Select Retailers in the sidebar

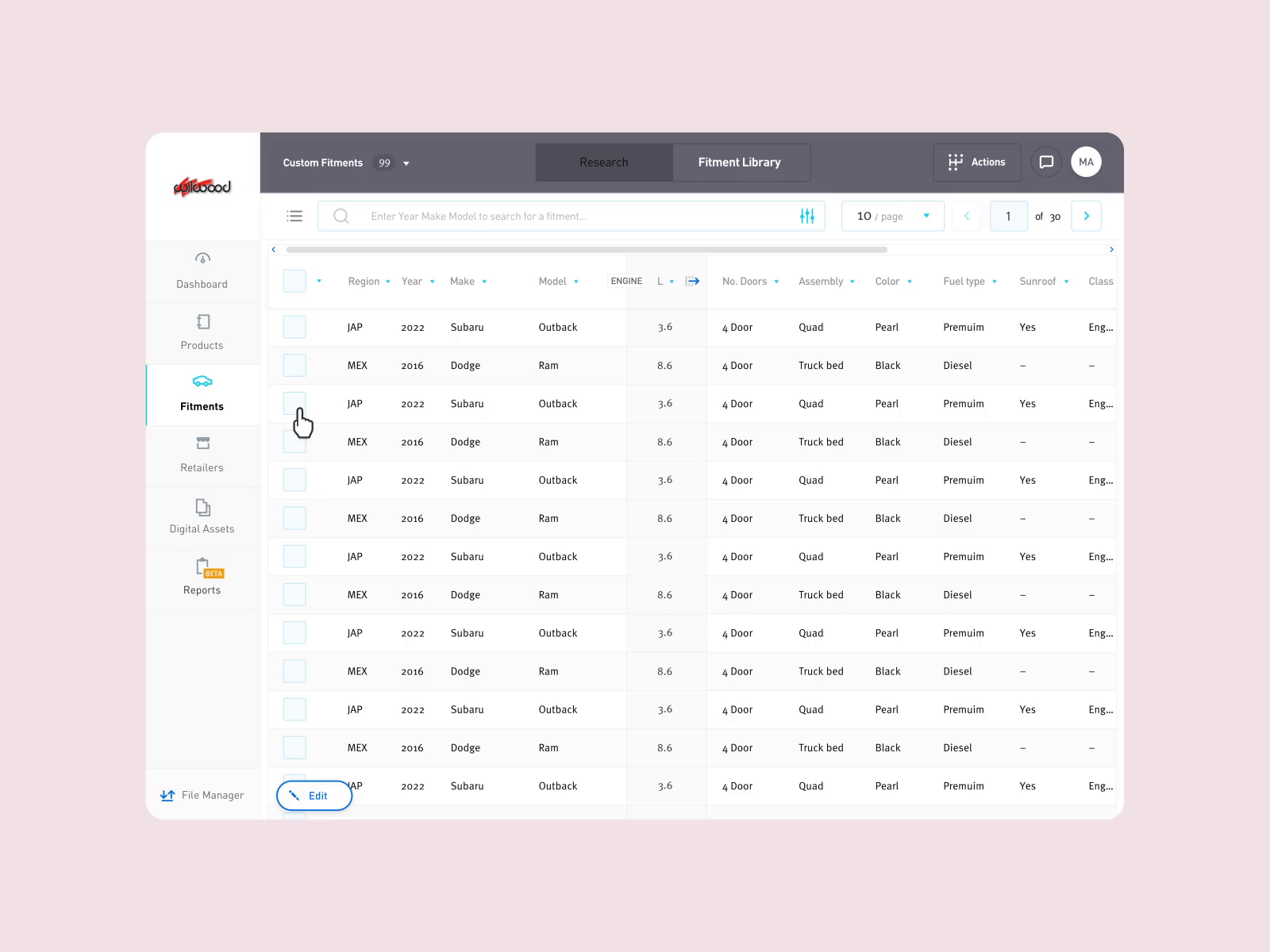(x=202, y=455)
